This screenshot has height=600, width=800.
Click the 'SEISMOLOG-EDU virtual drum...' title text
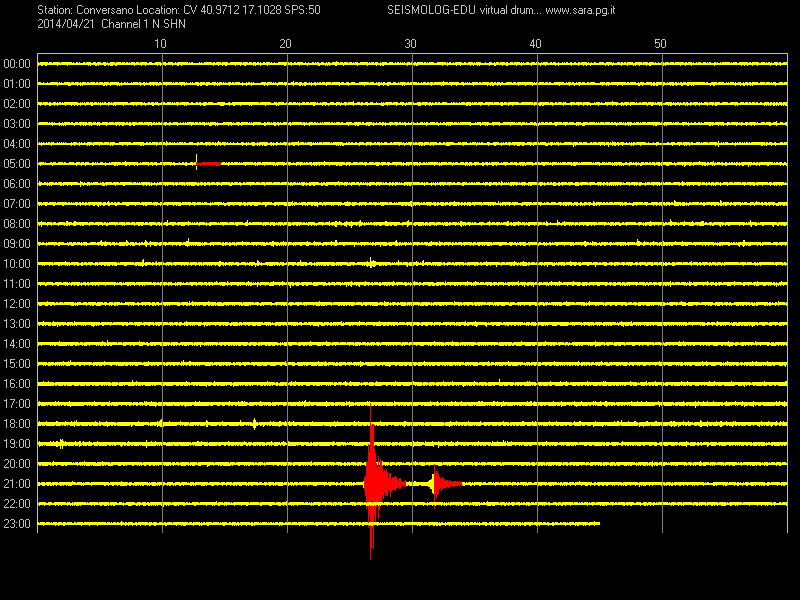click(464, 10)
